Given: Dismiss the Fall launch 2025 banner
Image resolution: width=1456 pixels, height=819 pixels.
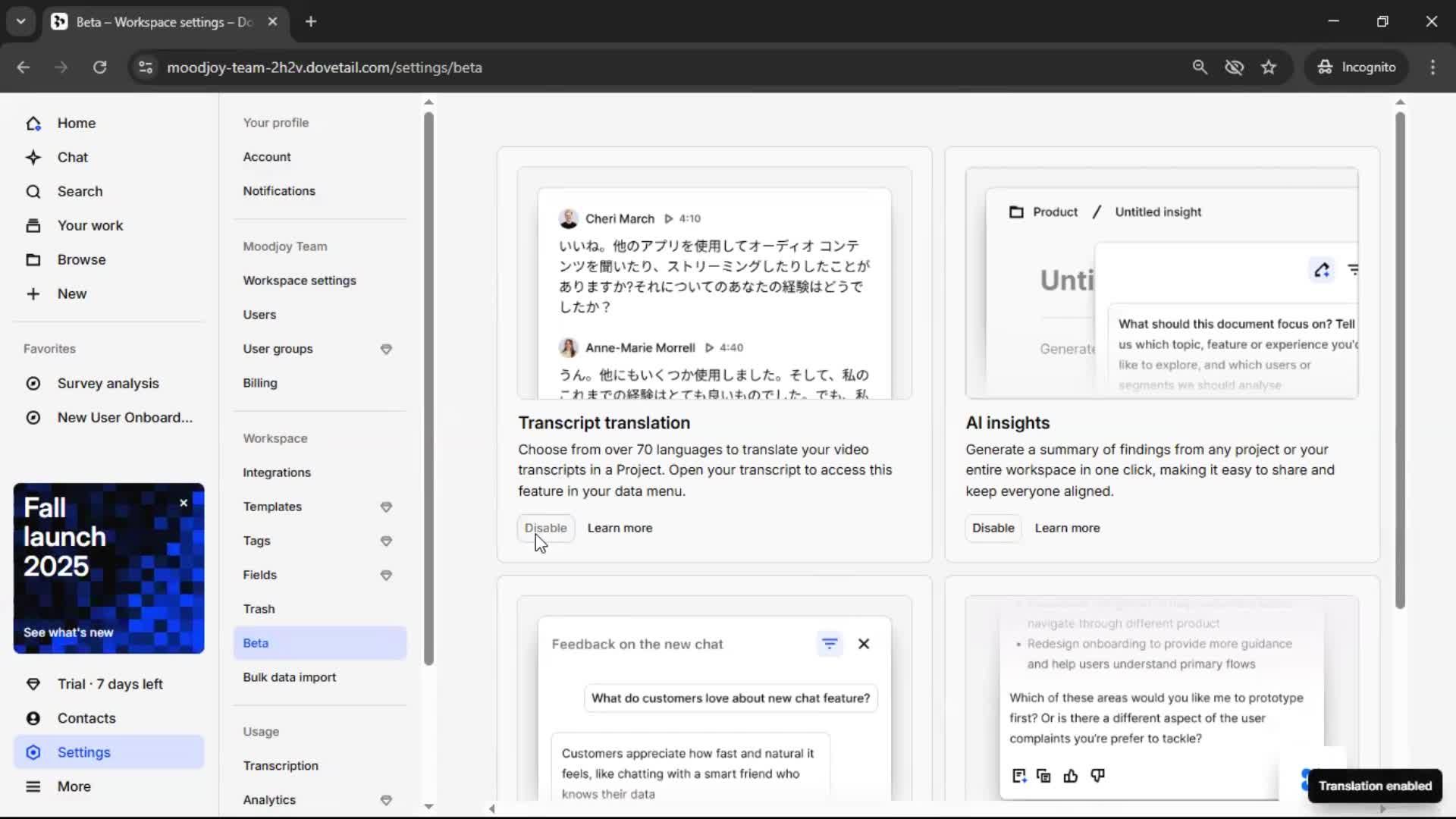Looking at the screenshot, I should click(x=184, y=503).
